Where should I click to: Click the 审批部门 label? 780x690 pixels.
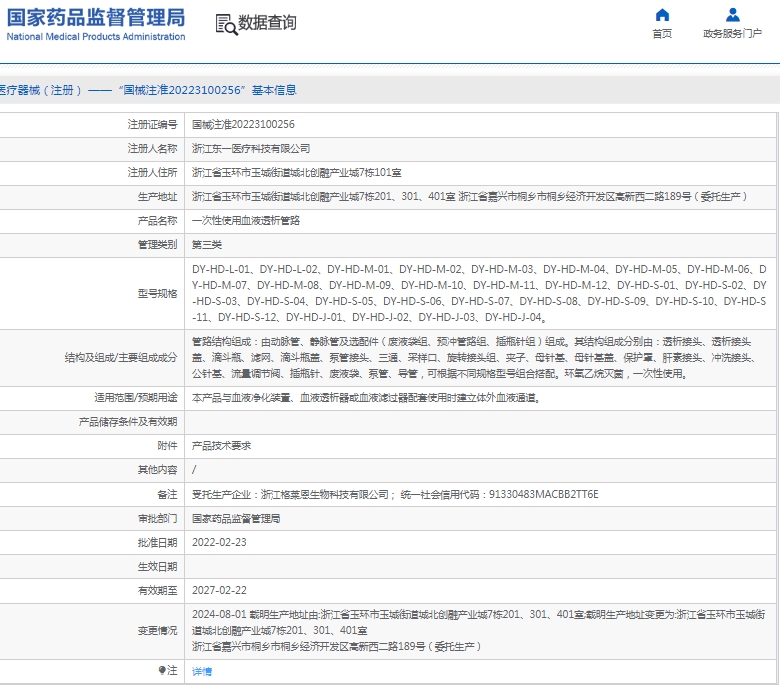[157, 518]
